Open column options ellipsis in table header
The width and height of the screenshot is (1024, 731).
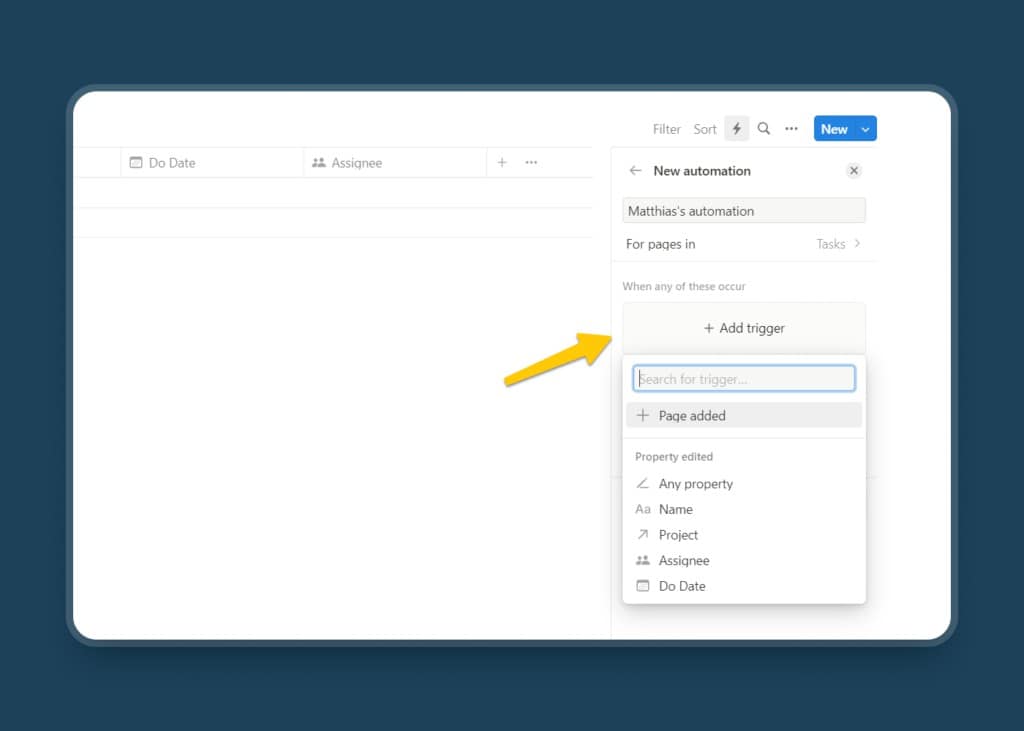point(531,162)
